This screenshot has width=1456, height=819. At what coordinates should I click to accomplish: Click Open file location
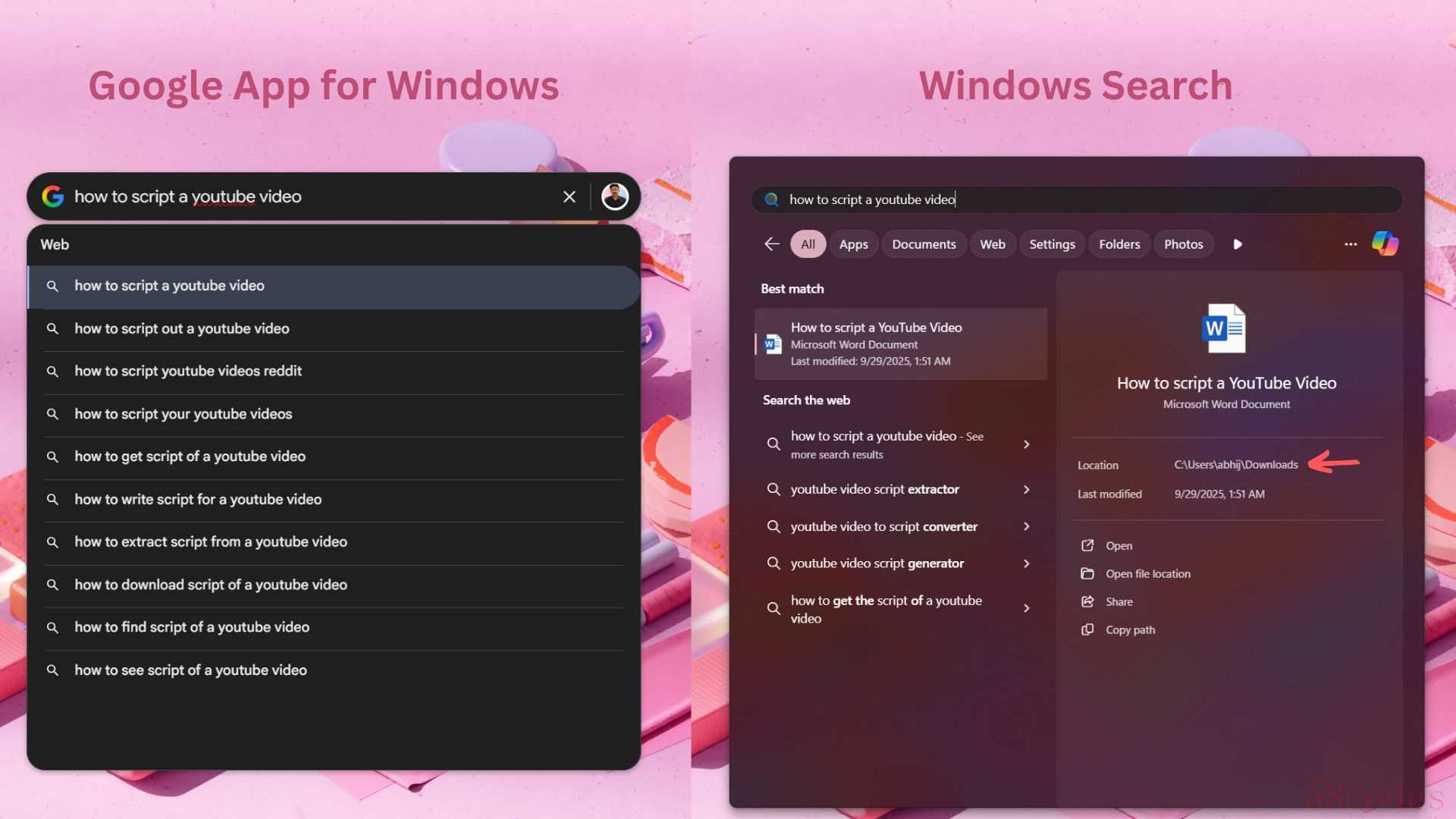(1147, 574)
